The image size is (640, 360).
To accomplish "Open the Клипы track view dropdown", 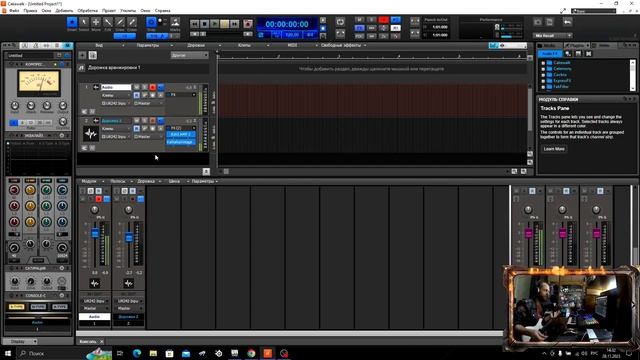I will [x=244, y=45].
